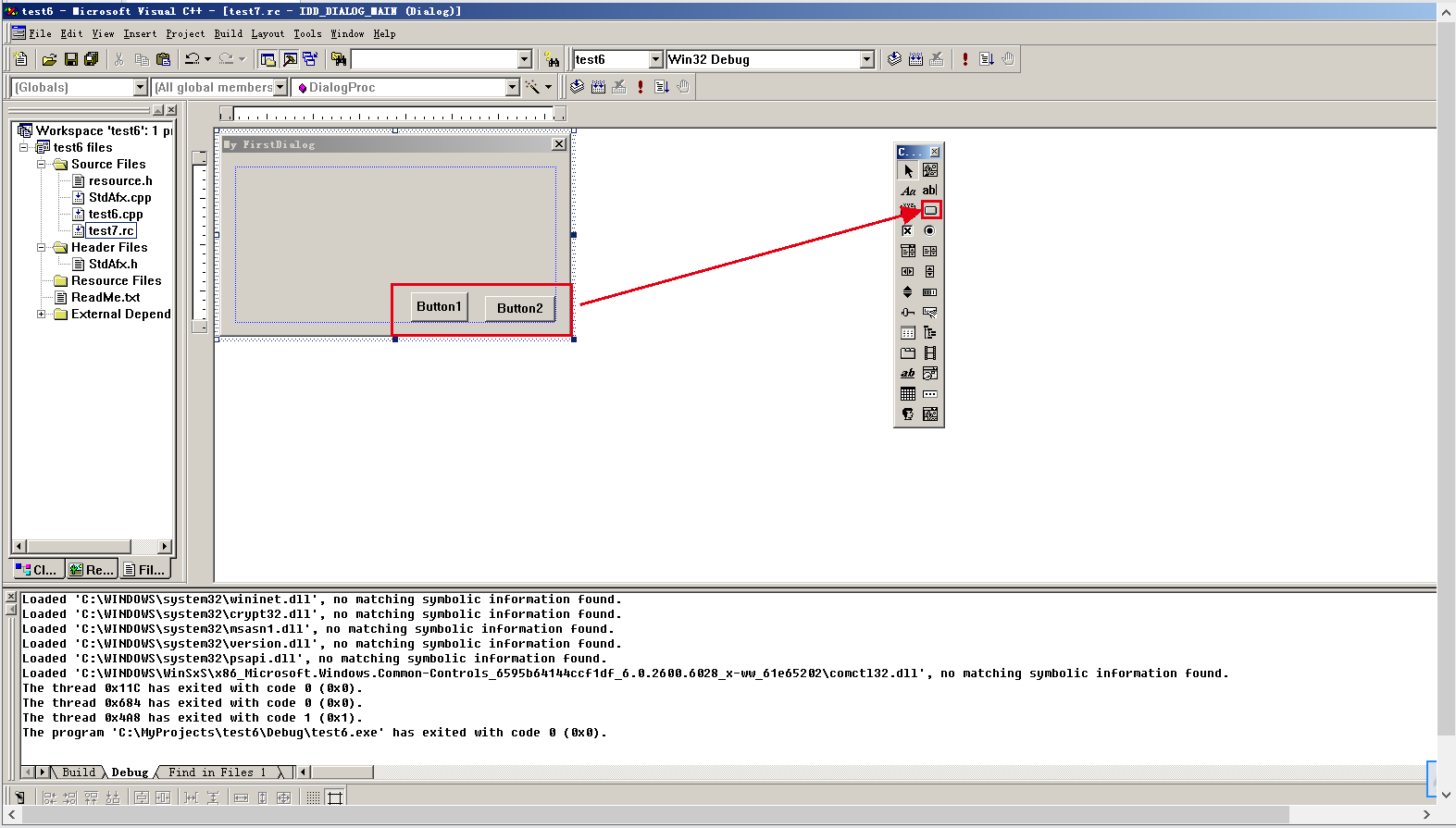Choose the Combo Box control tool
This screenshot has height=828, width=1456.
tap(908, 252)
